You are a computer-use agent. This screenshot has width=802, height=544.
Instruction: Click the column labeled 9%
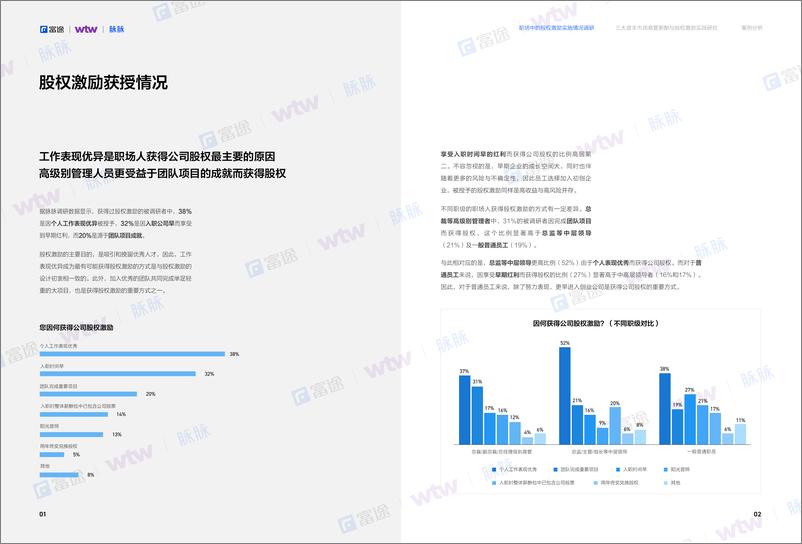point(603,436)
